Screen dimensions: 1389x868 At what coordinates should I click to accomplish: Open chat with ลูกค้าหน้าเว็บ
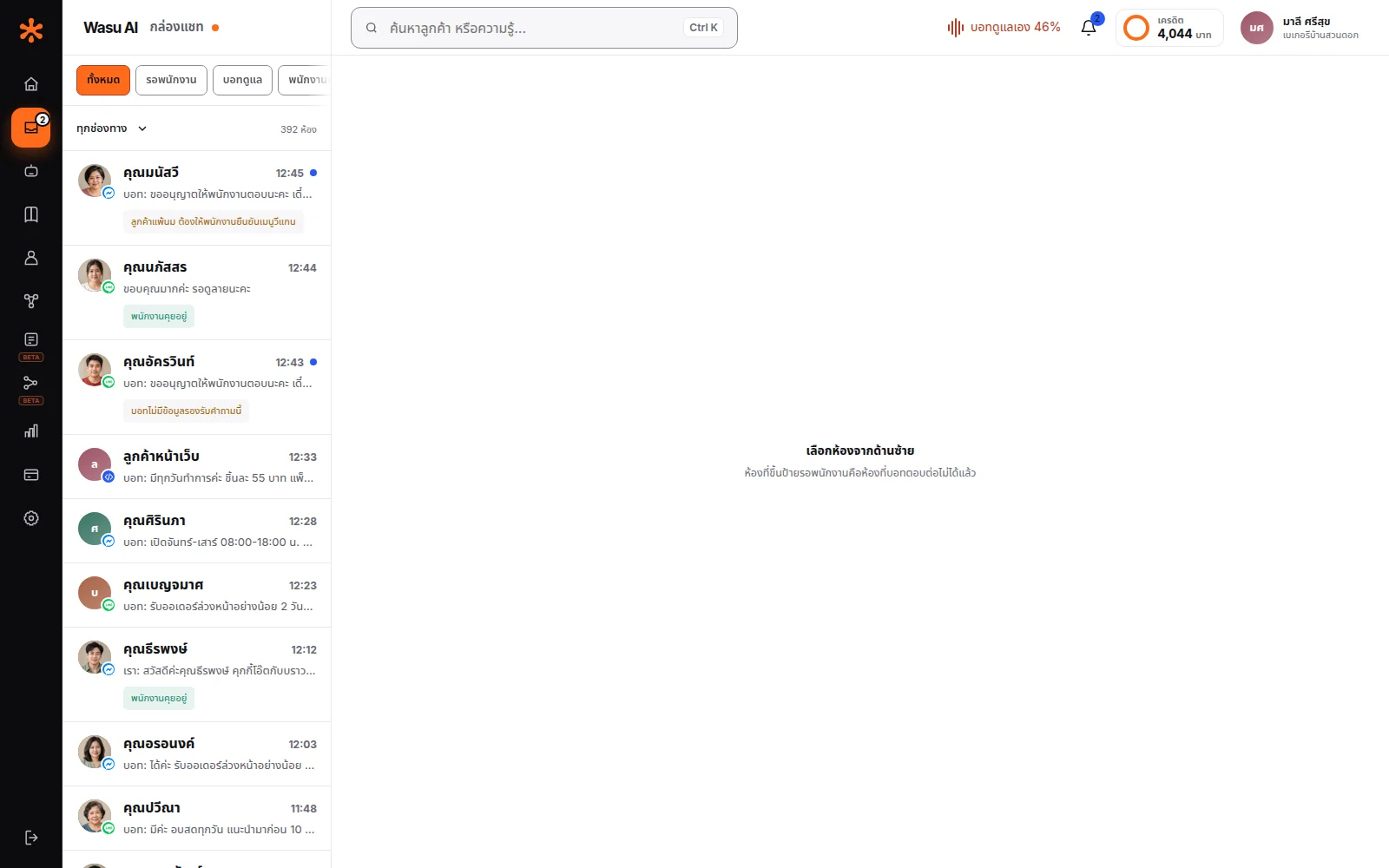[x=197, y=467]
